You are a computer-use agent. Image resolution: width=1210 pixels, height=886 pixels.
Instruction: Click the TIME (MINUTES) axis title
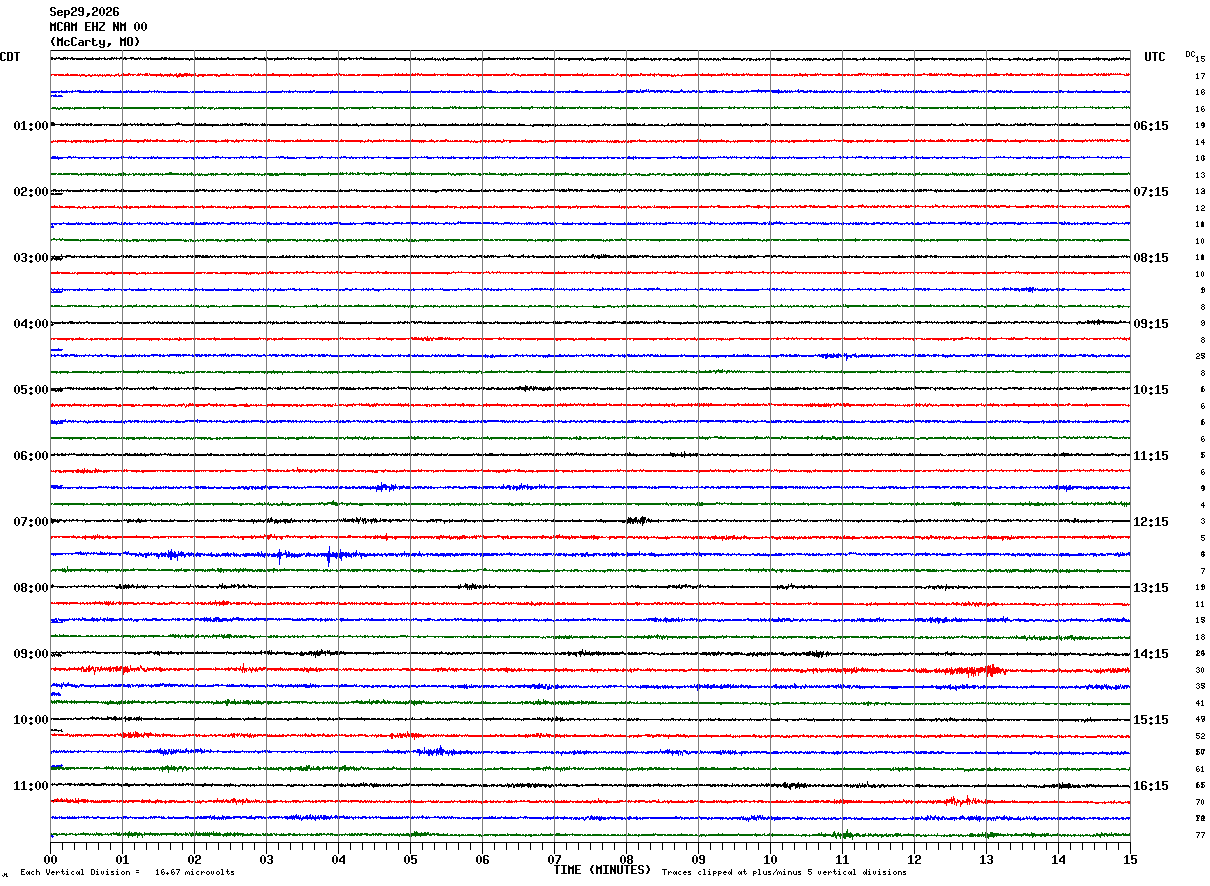pyautogui.click(x=602, y=870)
